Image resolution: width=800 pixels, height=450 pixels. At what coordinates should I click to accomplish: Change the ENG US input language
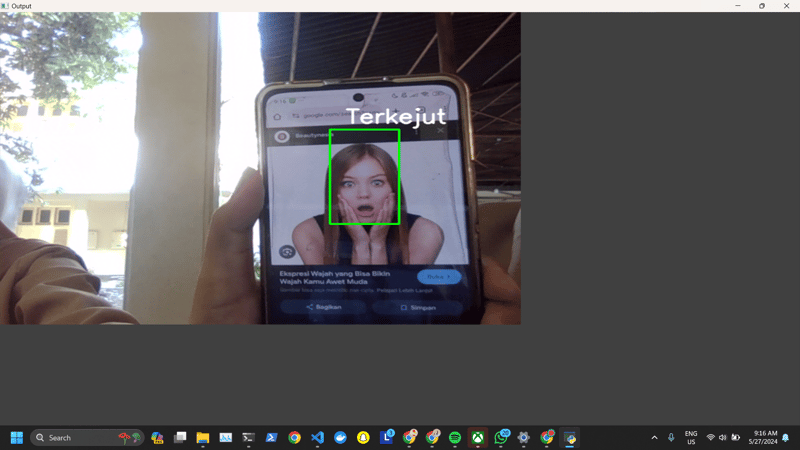click(691, 438)
